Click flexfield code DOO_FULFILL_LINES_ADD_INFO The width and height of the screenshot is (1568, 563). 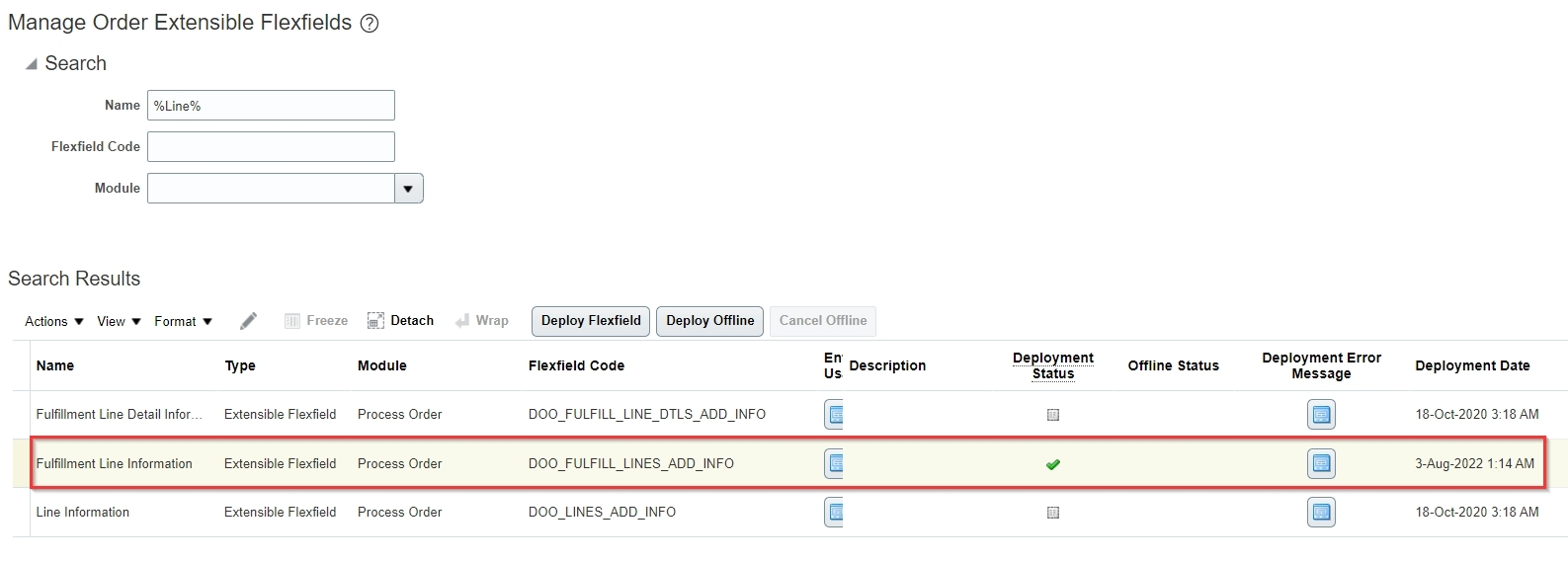click(x=631, y=464)
